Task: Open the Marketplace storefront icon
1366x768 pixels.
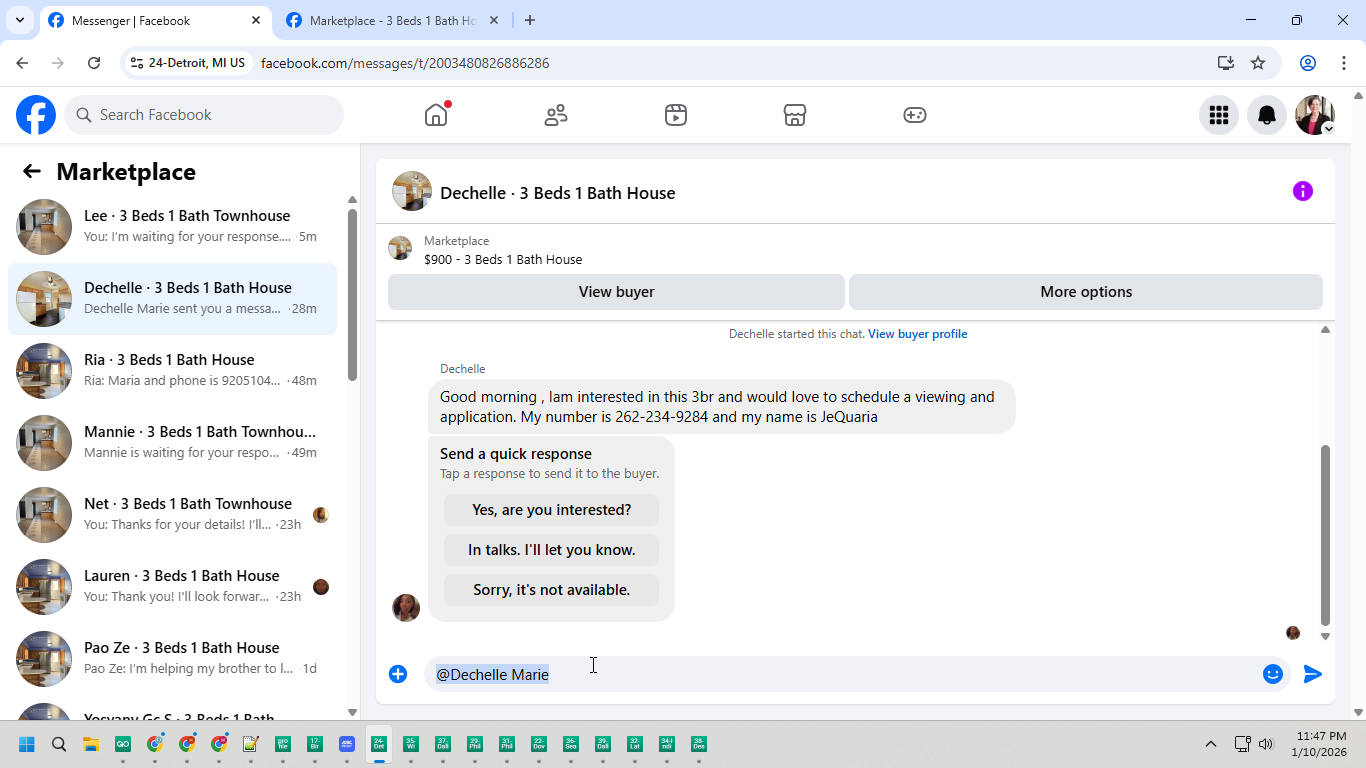Action: point(795,115)
